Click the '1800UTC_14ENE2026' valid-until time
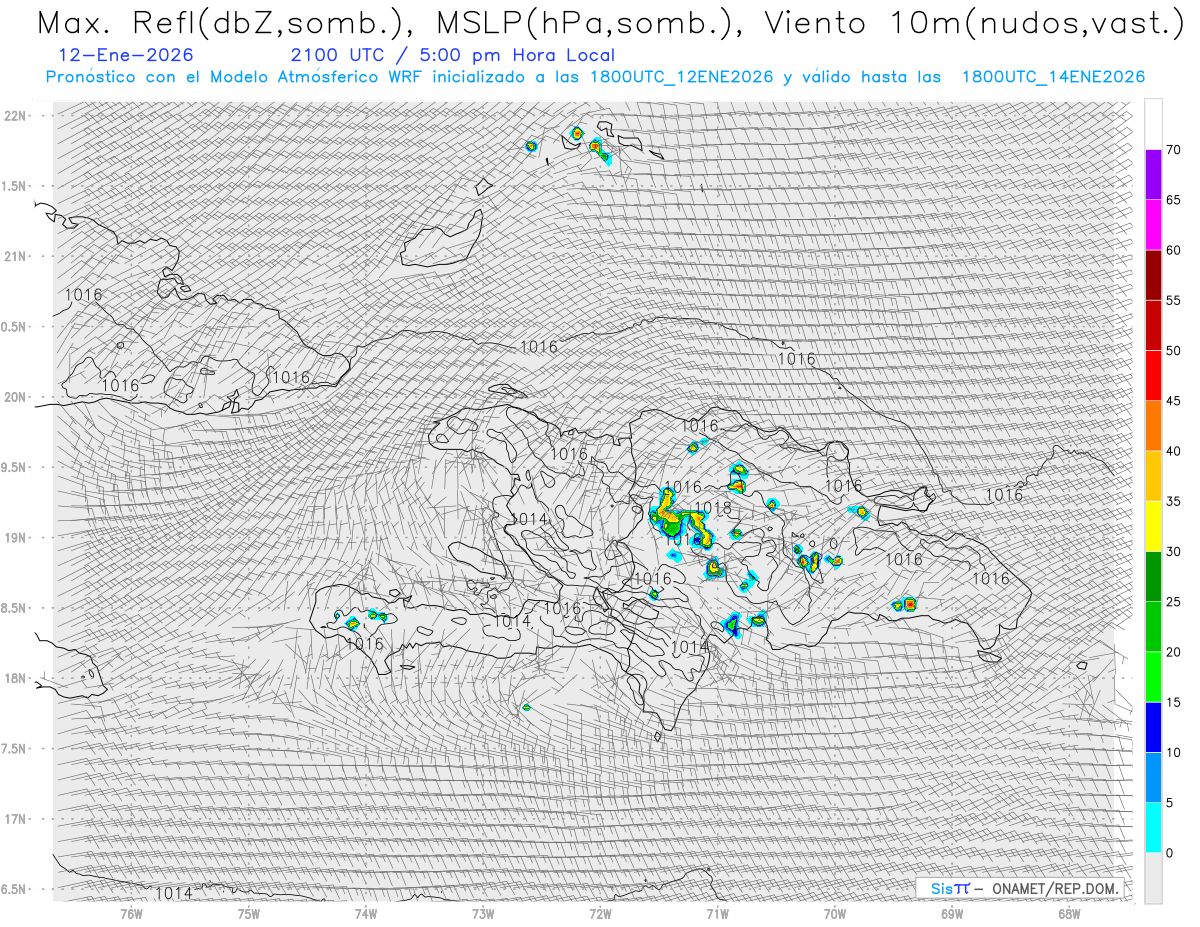The image size is (1200, 927). click(1053, 77)
